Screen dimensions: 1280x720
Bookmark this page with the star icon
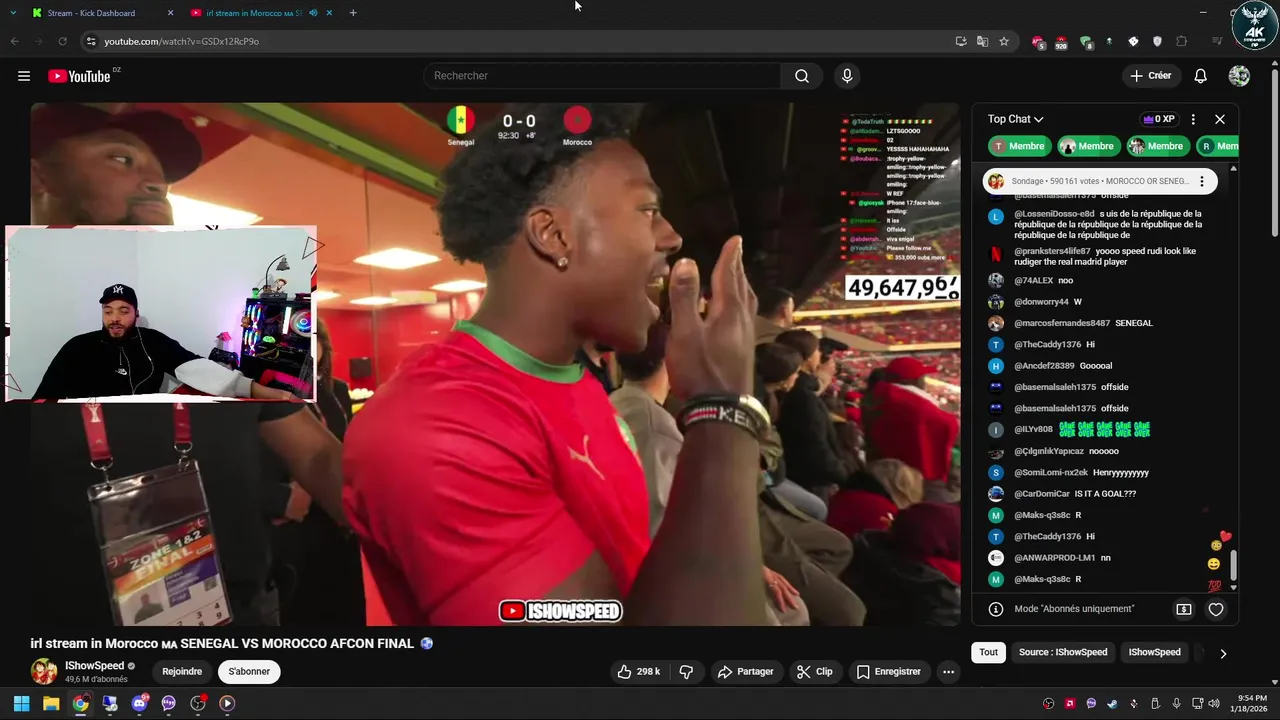point(1004,41)
